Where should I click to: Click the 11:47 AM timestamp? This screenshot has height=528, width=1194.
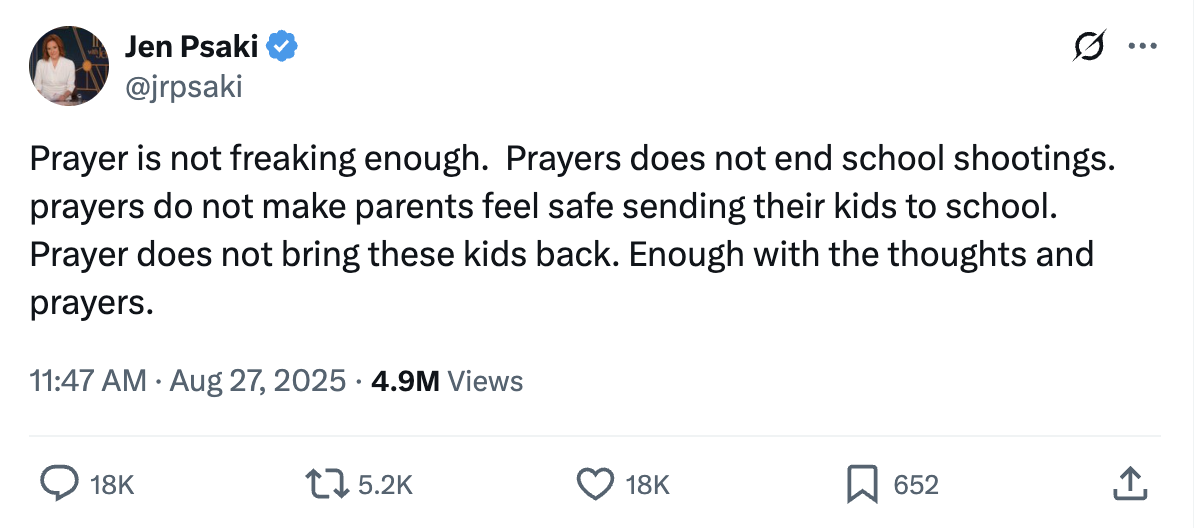(x=88, y=381)
